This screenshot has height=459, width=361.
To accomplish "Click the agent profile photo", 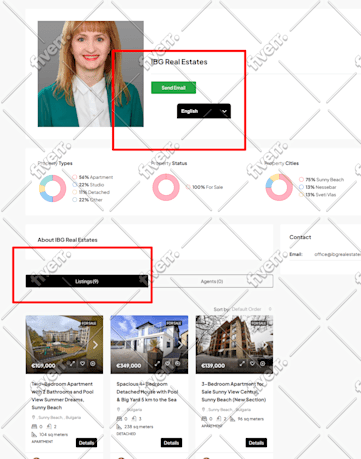I will (x=91, y=74).
